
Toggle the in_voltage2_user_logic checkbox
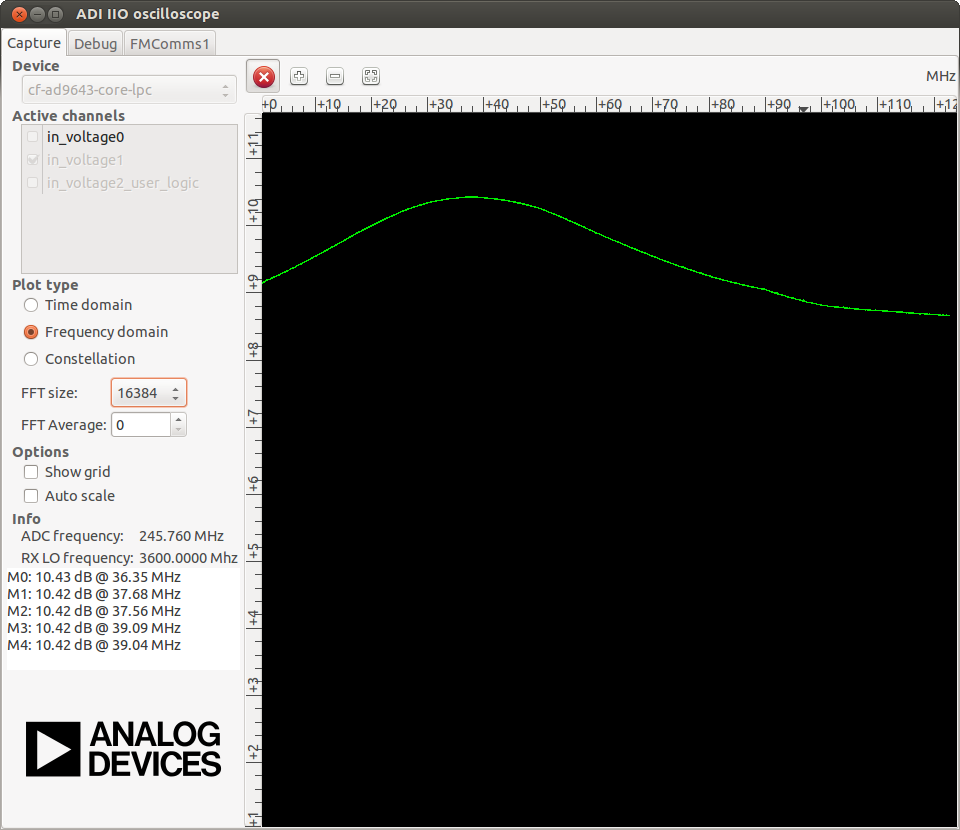pos(33,182)
